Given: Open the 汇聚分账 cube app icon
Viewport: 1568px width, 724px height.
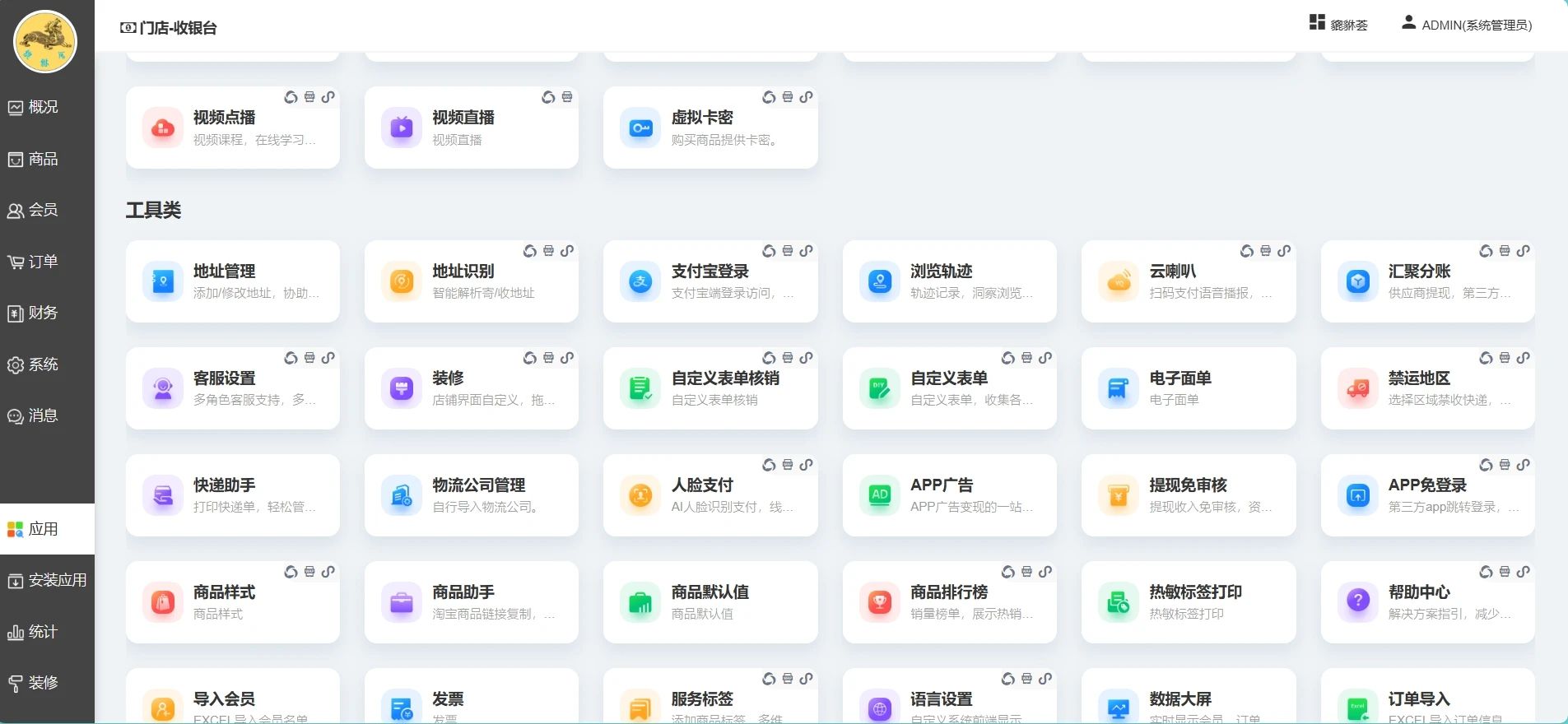Looking at the screenshot, I should [x=1358, y=281].
